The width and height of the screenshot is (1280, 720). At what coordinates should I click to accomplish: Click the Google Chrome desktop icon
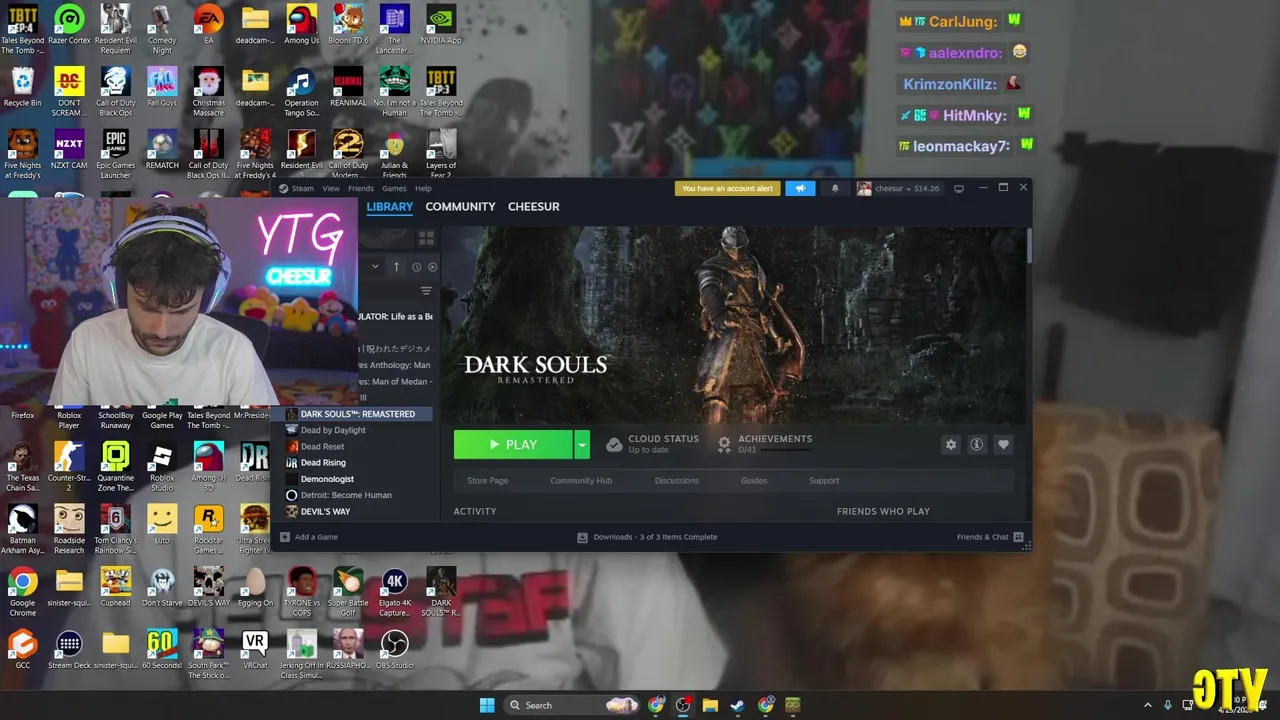[22, 592]
